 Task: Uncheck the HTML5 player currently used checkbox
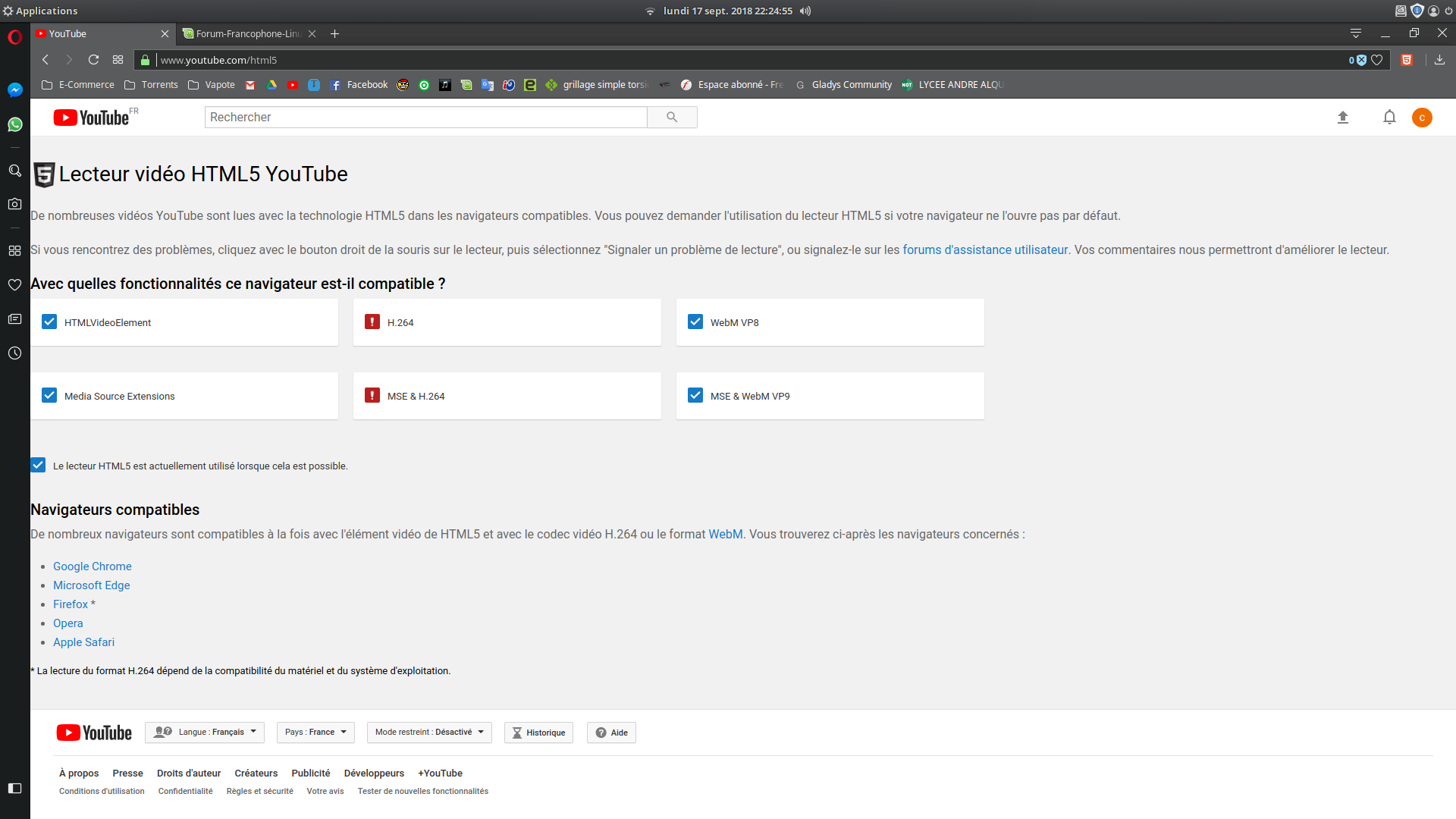pos(38,466)
